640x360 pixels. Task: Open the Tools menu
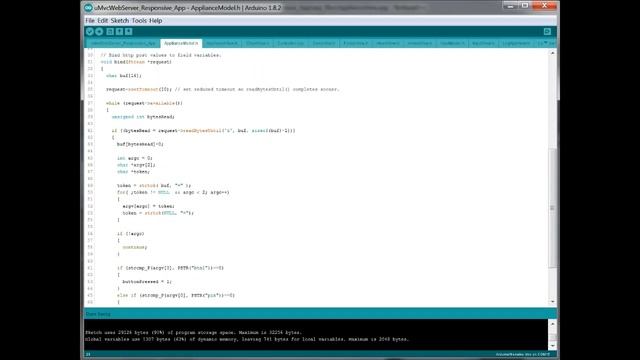click(139, 20)
